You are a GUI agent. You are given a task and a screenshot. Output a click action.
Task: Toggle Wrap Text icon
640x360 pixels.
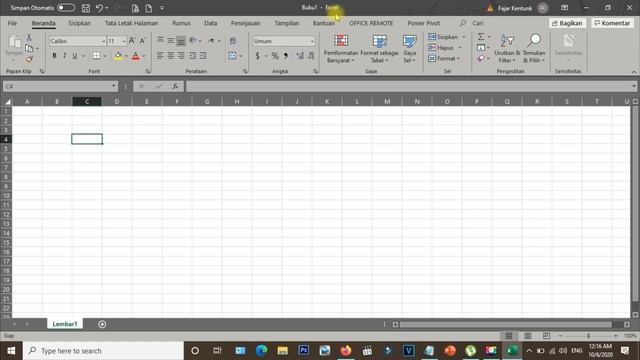pyautogui.click(x=233, y=41)
